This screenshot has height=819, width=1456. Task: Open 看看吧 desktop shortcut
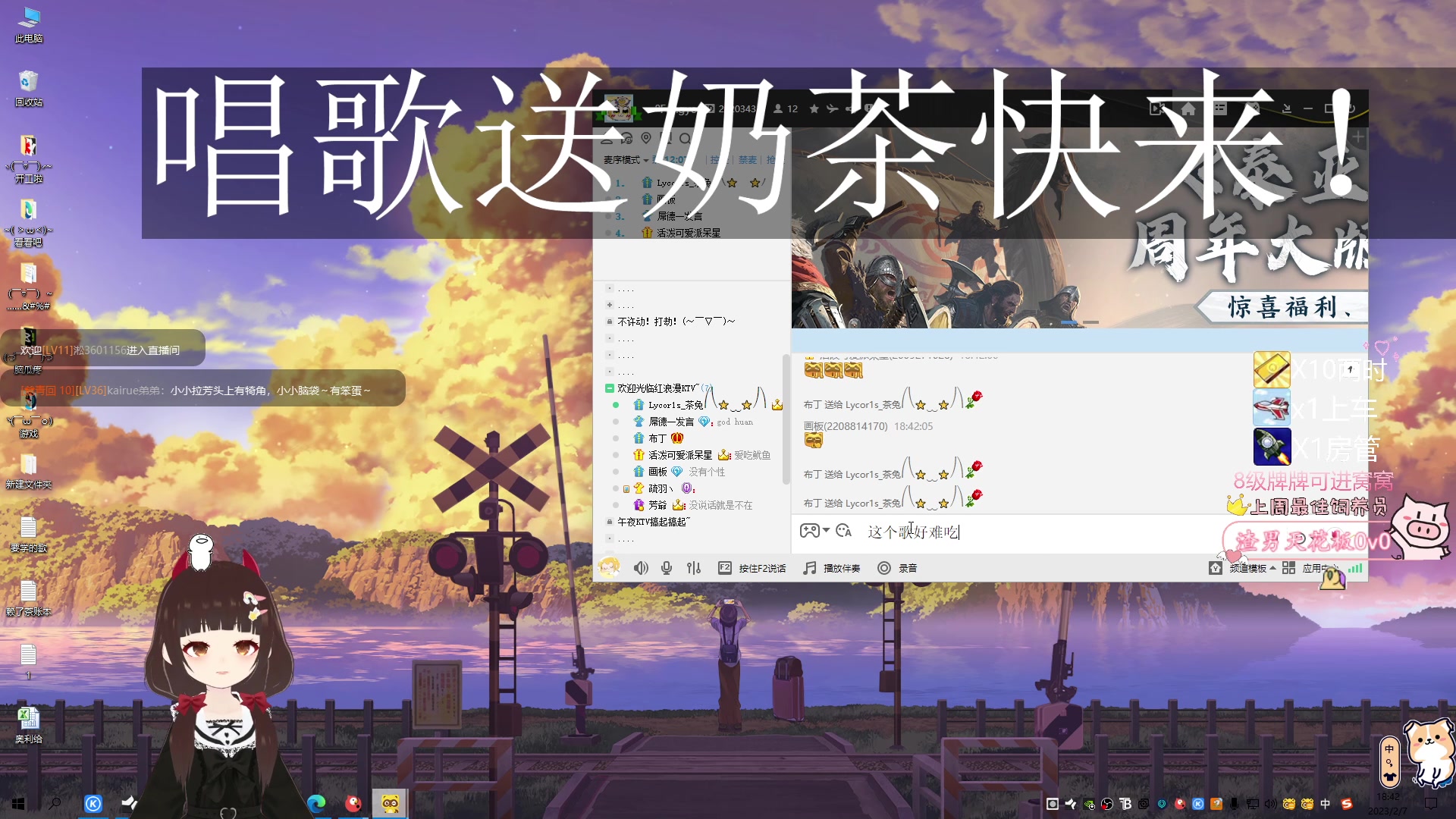[x=29, y=222]
